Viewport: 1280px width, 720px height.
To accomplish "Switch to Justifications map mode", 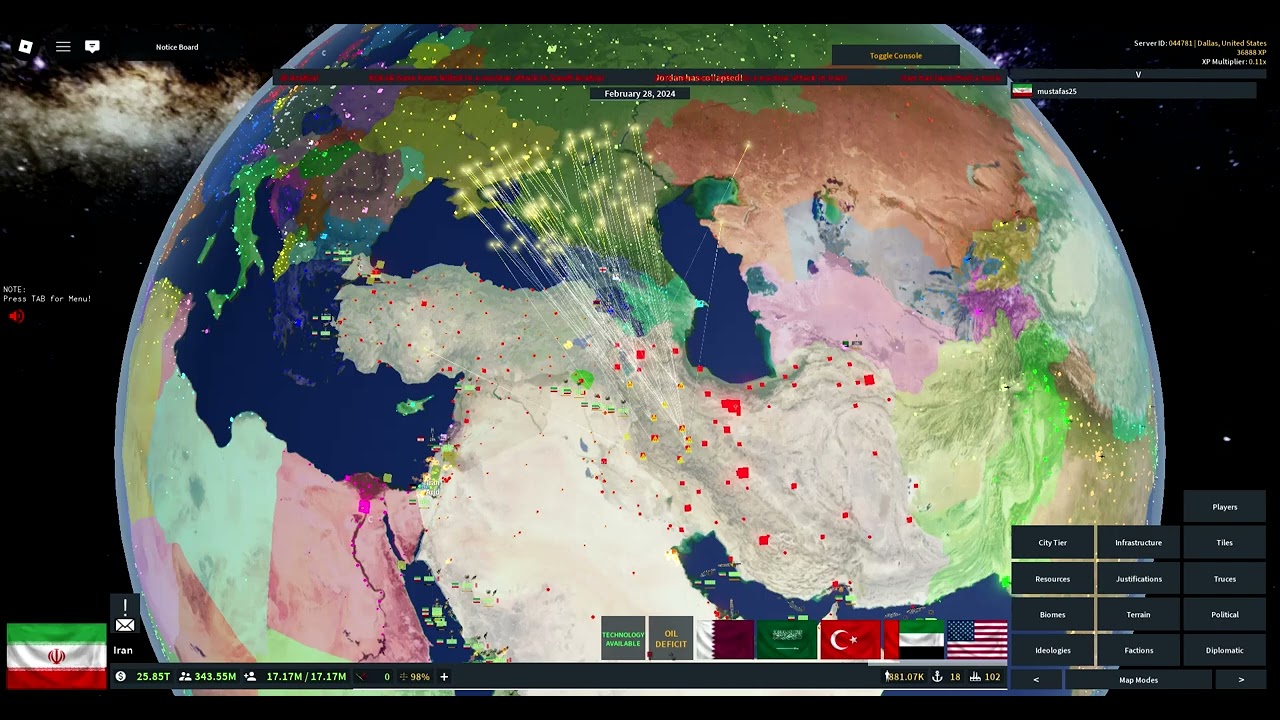I will [1139, 579].
